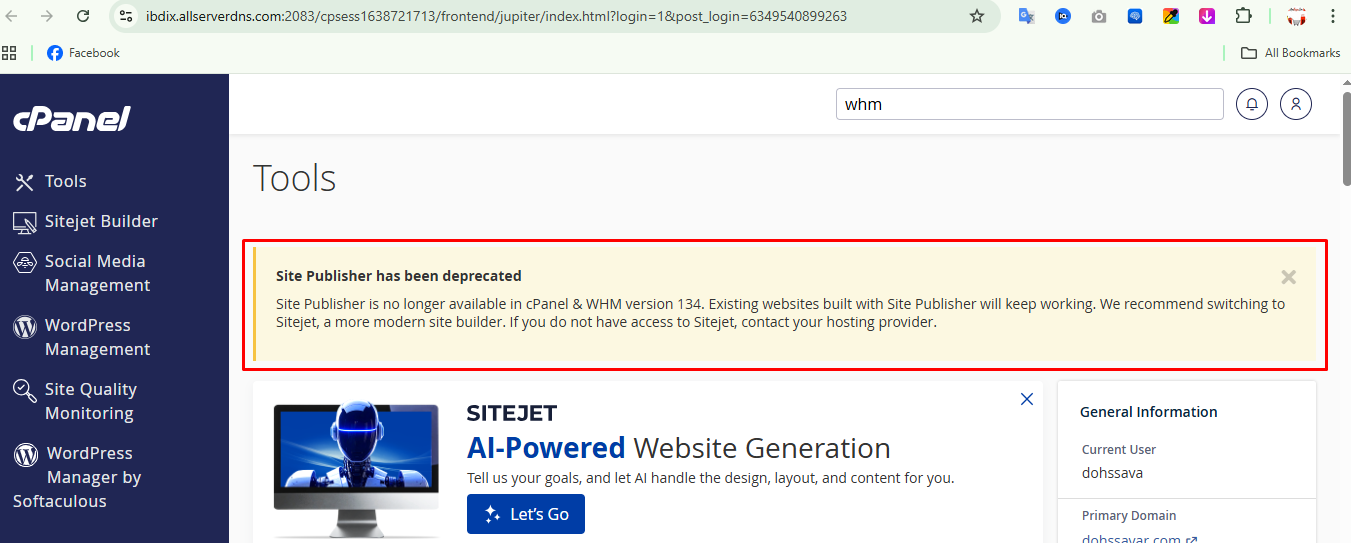The width and height of the screenshot is (1351, 543).
Task: Click the cPanel search field containing whm
Action: pos(1028,104)
